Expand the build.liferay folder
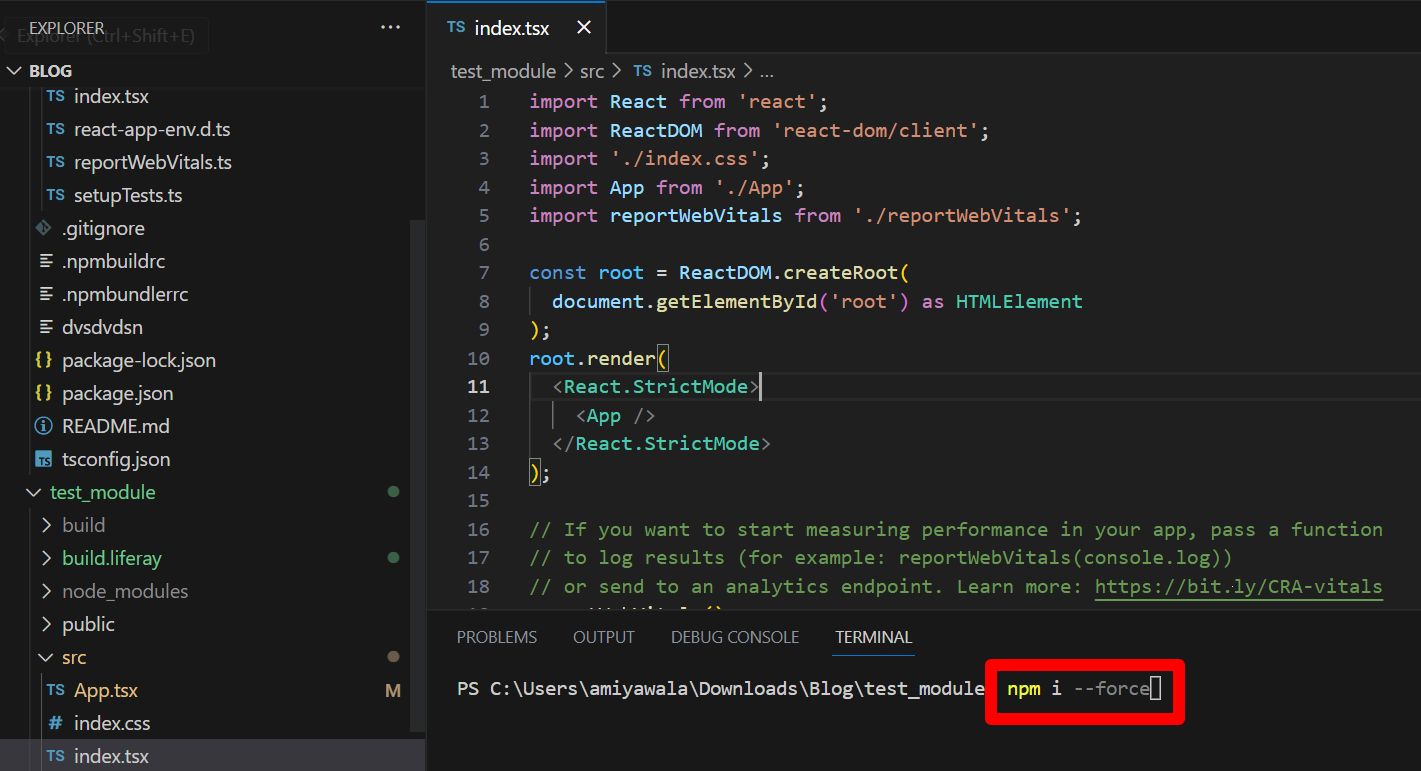 [x=111, y=558]
